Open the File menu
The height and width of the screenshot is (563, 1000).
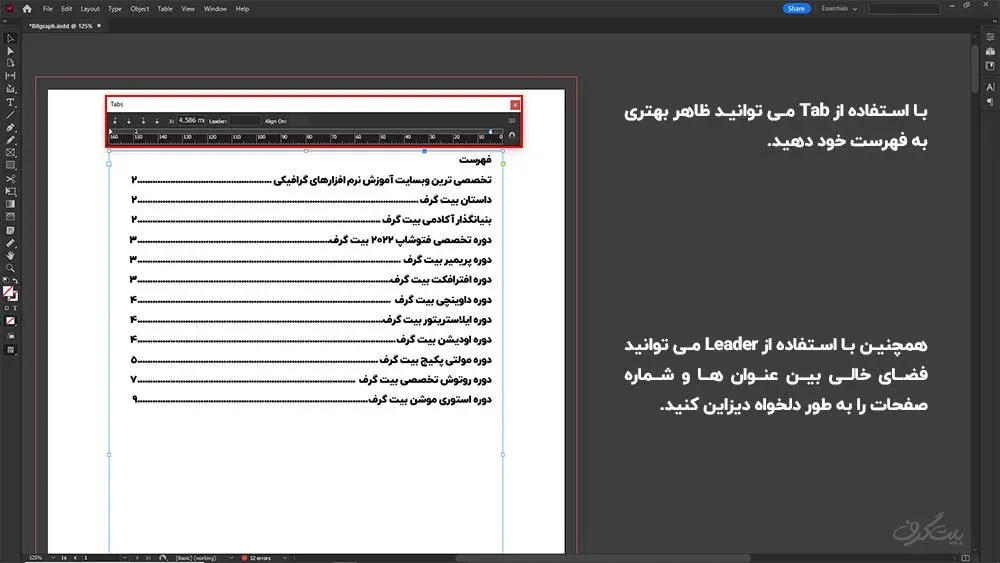[x=48, y=9]
